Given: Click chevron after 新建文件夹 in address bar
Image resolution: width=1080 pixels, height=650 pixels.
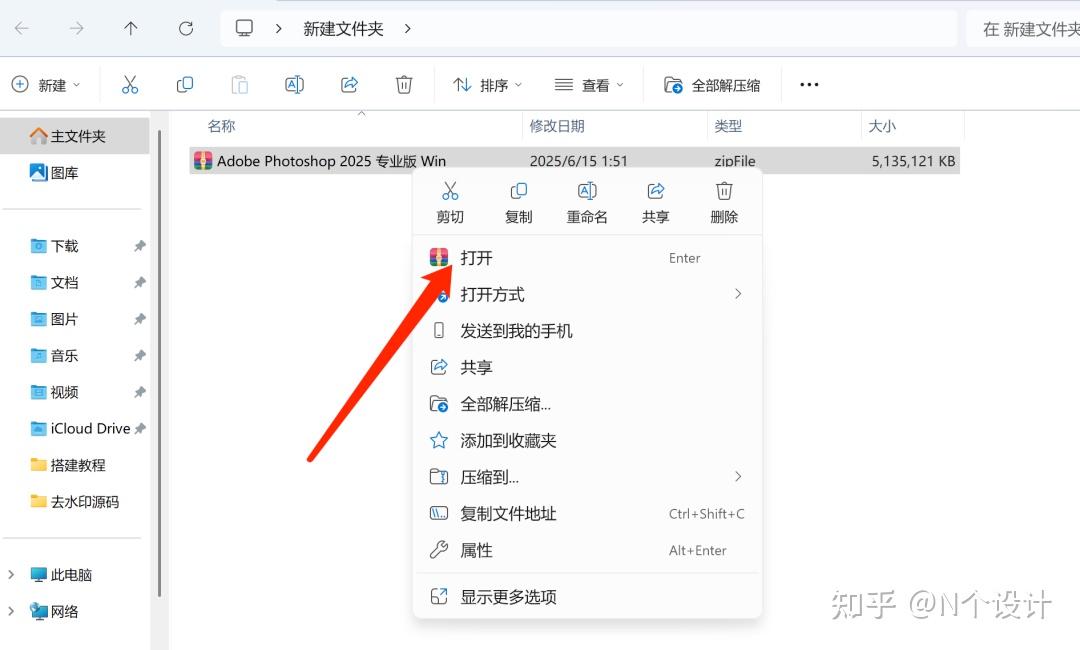Looking at the screenshot, I should (408, 28).
